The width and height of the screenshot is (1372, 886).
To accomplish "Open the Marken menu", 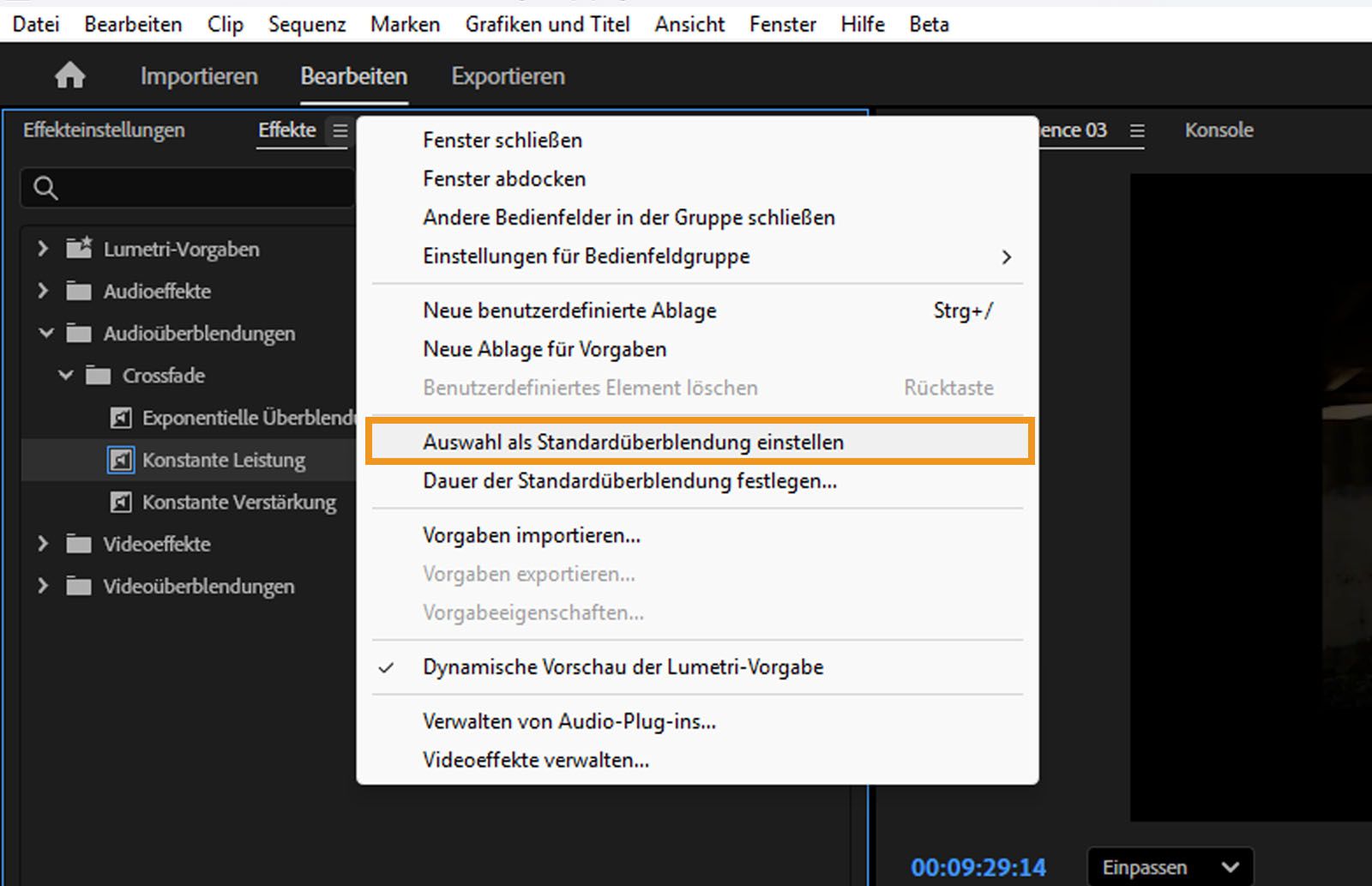I will pyautogui.click(x=406, y=24).
